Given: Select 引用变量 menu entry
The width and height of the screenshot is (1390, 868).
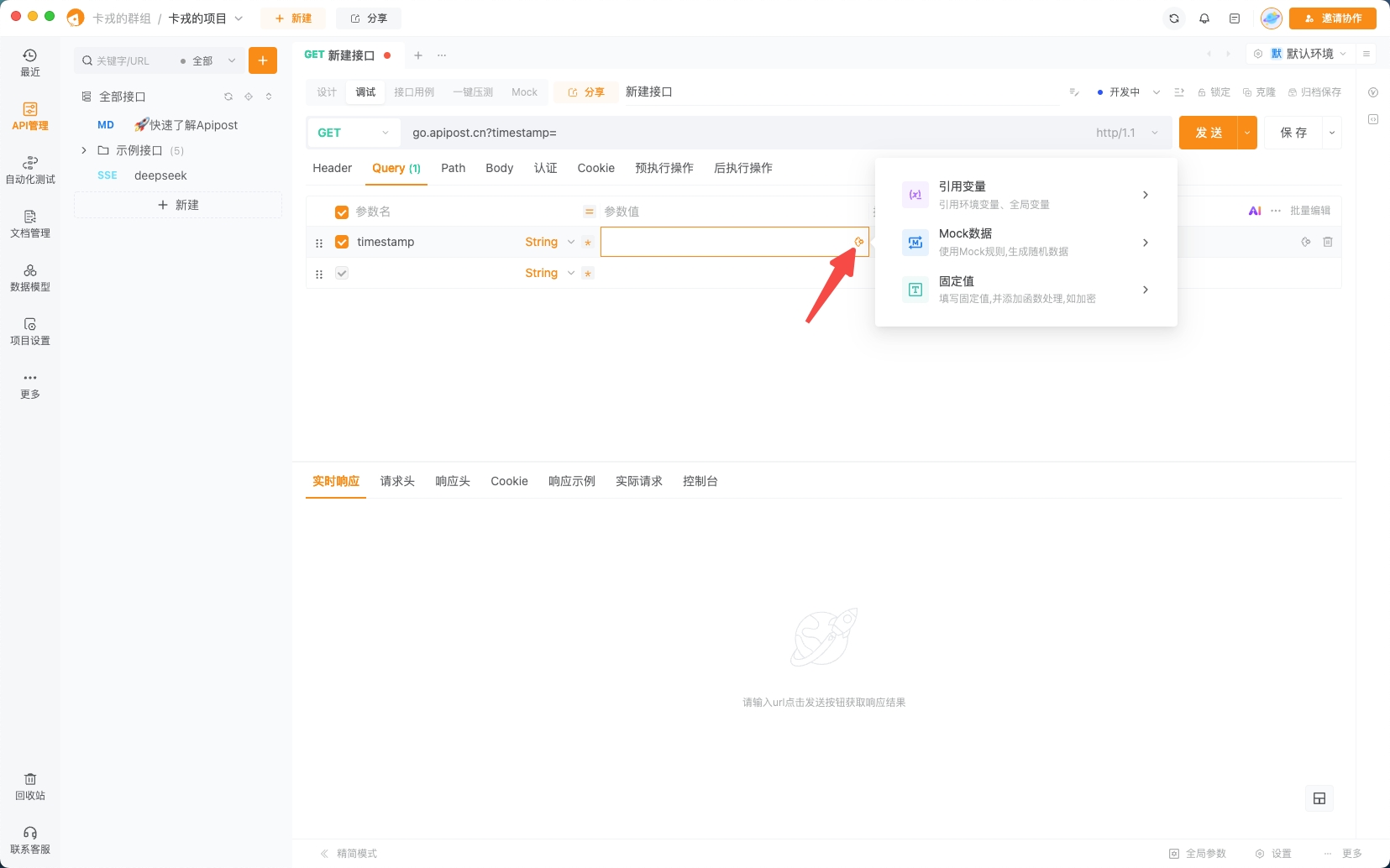Looking at the screenshot, I should point(1026,195).
